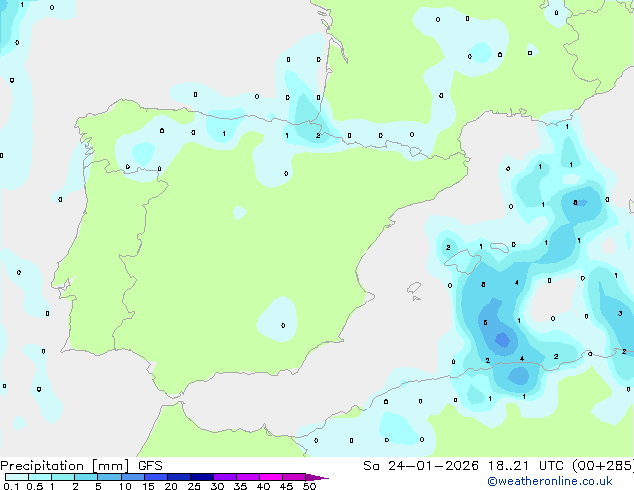Click the 40–45 mm bright pink swatch

[271, 477]
